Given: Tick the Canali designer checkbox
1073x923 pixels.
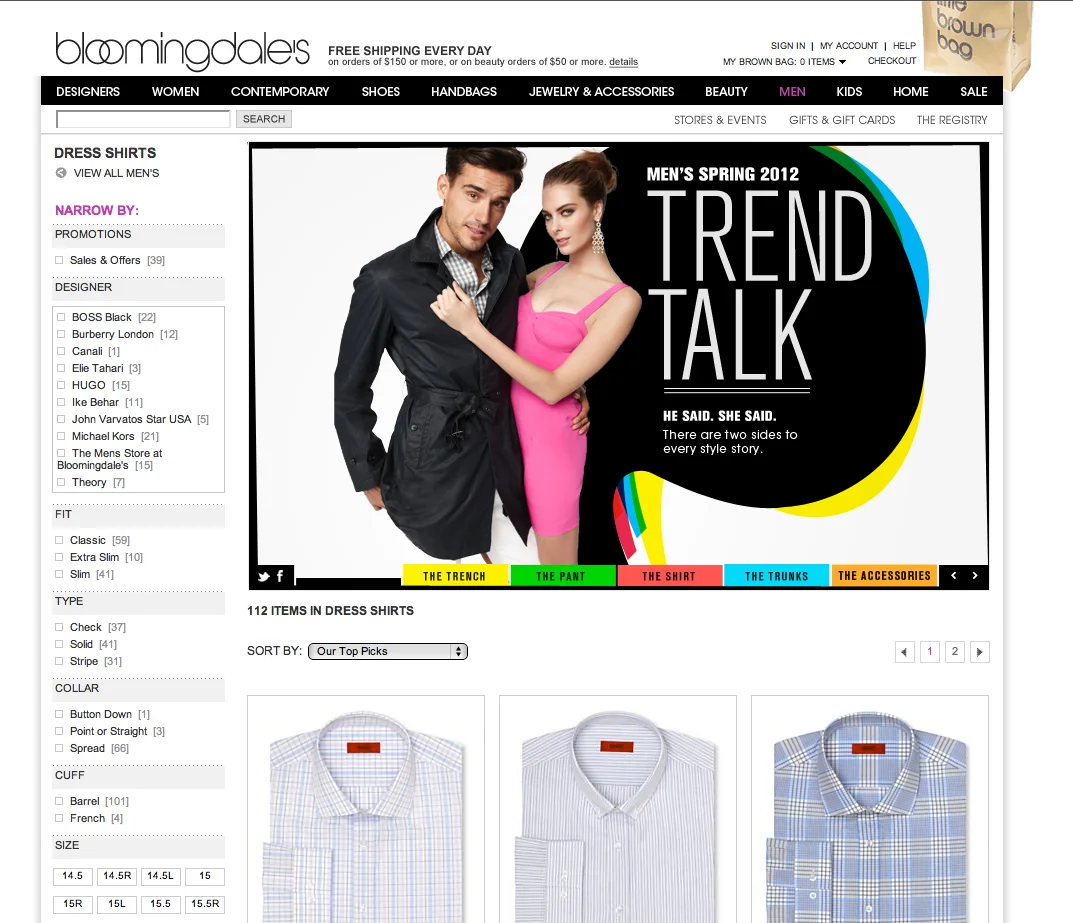Looking at the screenshot, I should click(61, 351).
